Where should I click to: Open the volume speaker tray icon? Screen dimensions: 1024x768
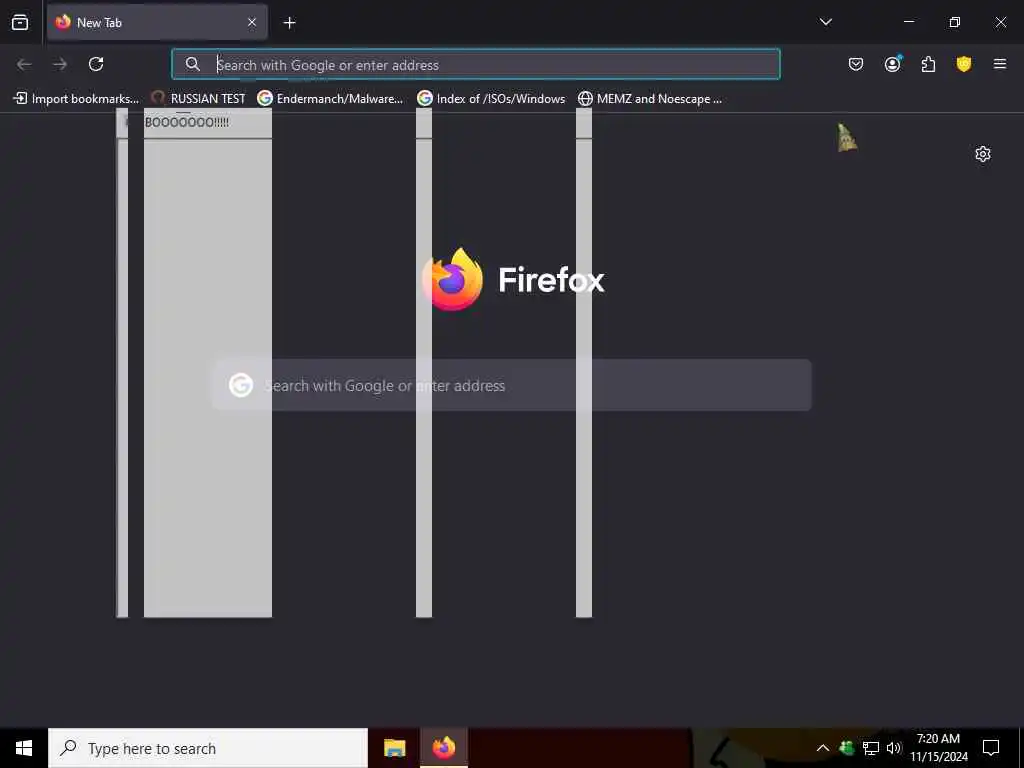click(894, 748)
